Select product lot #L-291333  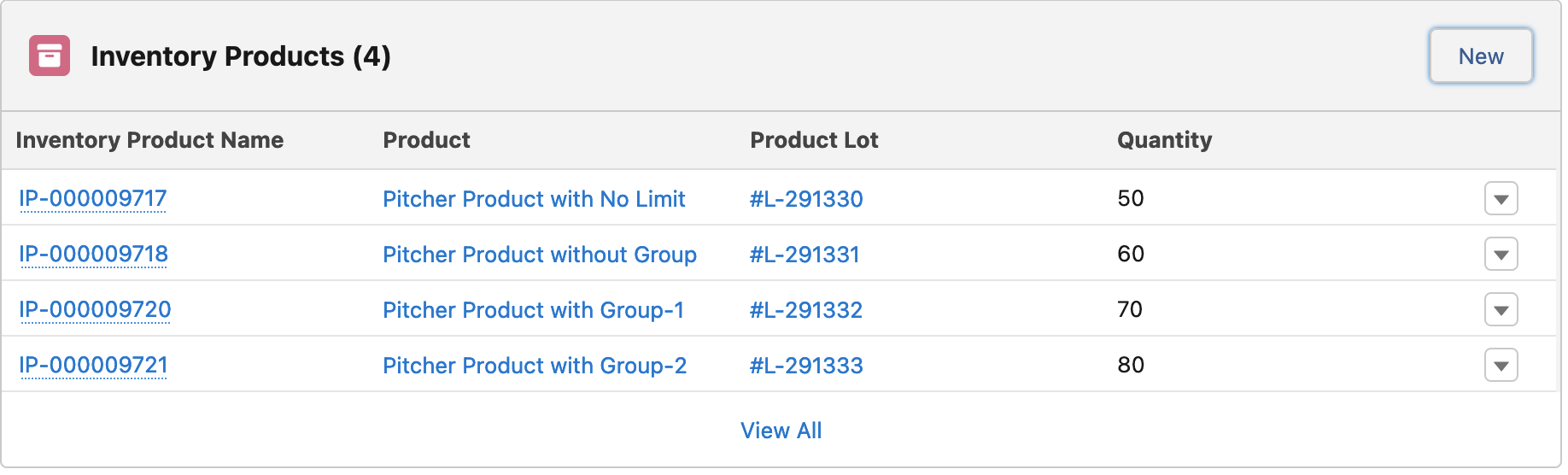806,366
